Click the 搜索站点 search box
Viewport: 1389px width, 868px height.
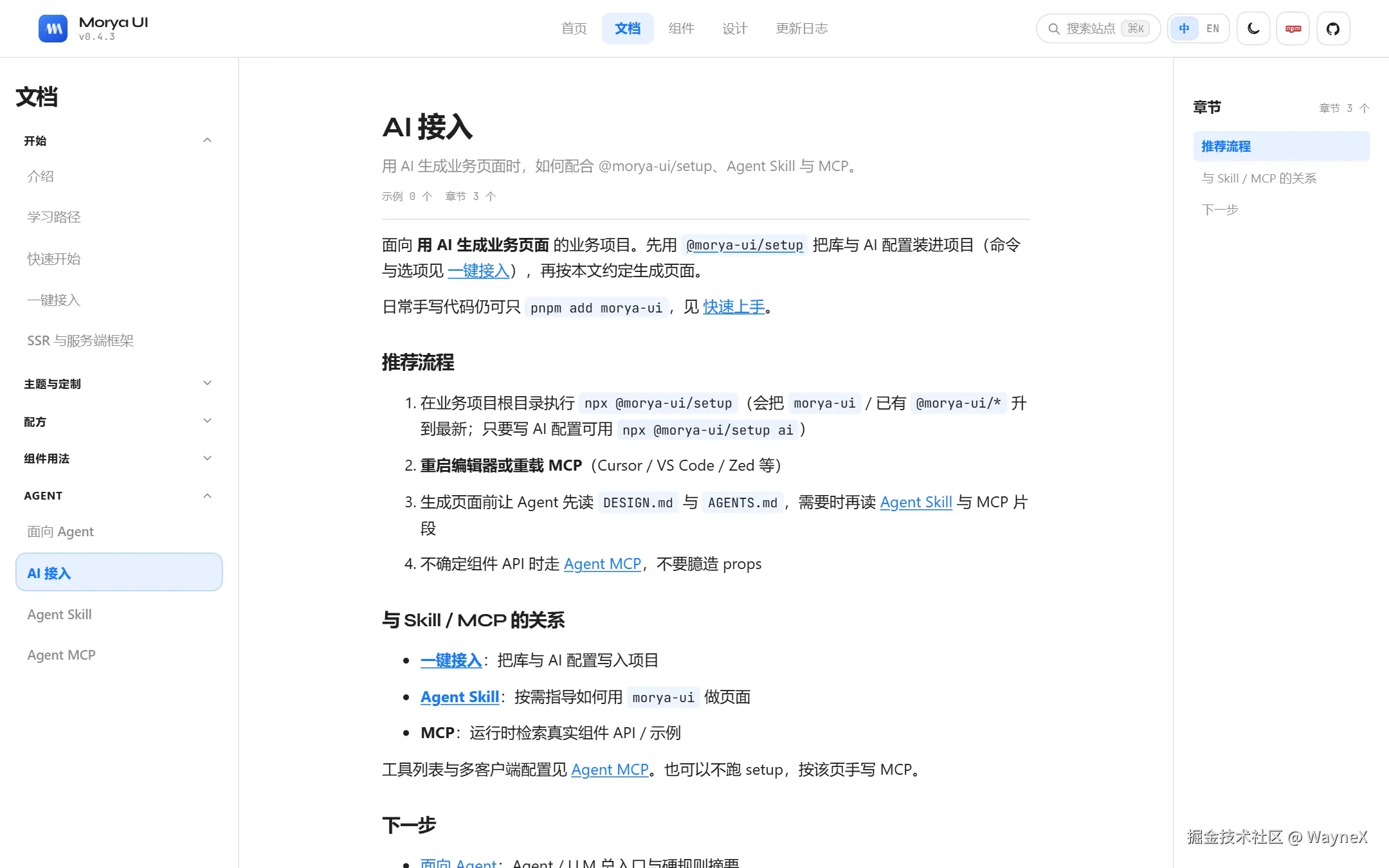tap(1098, 28)
